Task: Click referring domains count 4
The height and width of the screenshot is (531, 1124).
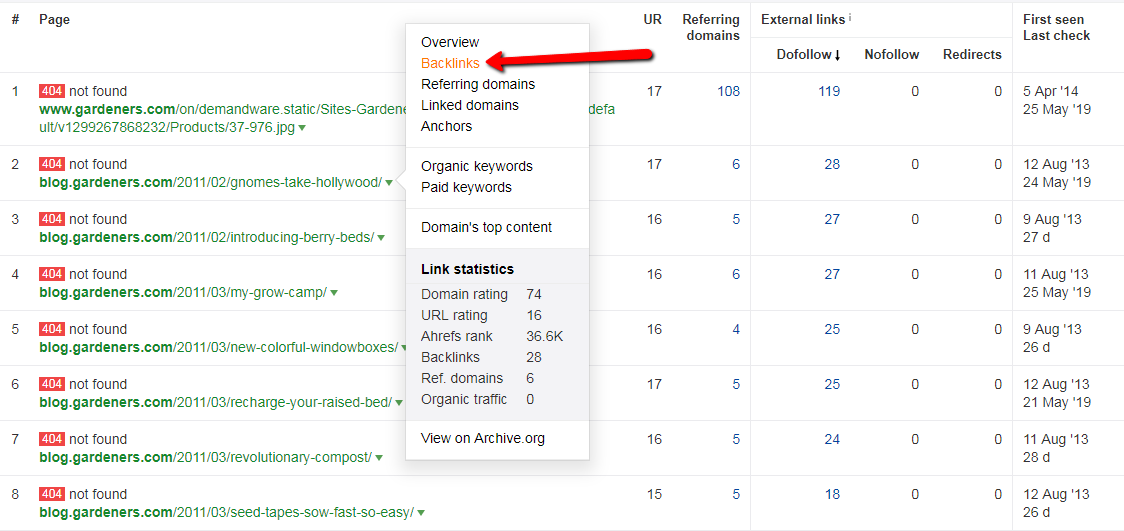Action: pyautogui.click(x=735, y=330)
